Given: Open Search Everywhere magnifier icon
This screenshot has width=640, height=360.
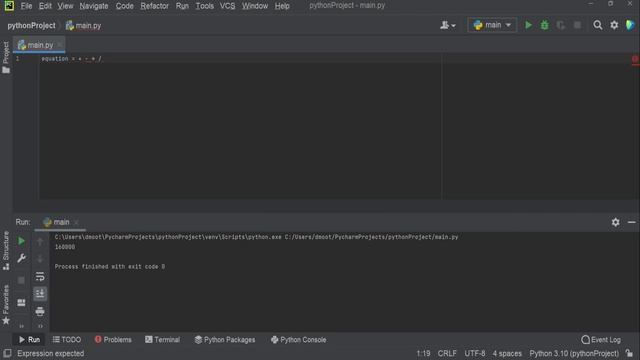Looking at the screenshot, I should click(x=598, y=25).
